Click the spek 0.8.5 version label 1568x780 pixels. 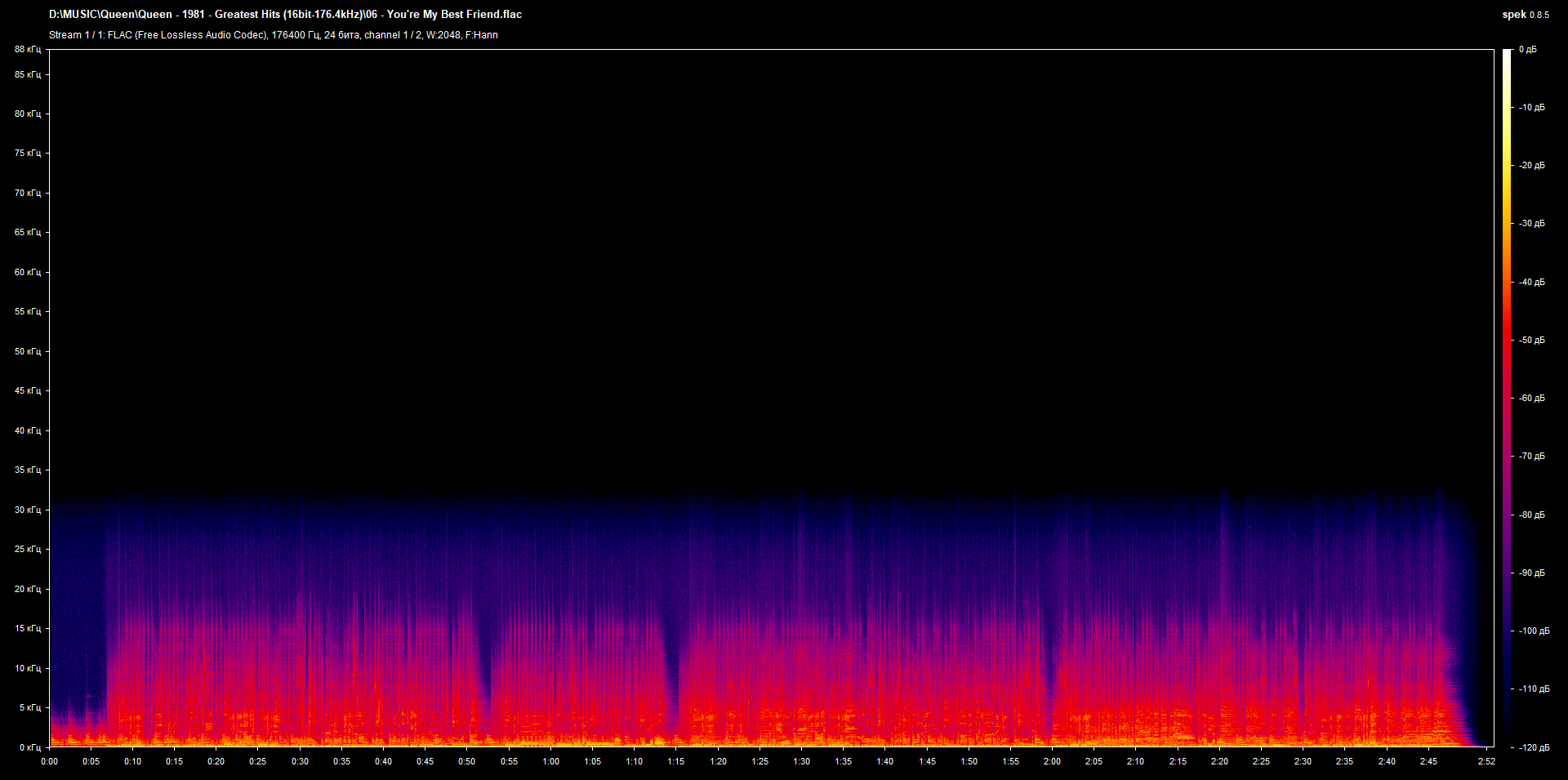tap(1526, 15)
